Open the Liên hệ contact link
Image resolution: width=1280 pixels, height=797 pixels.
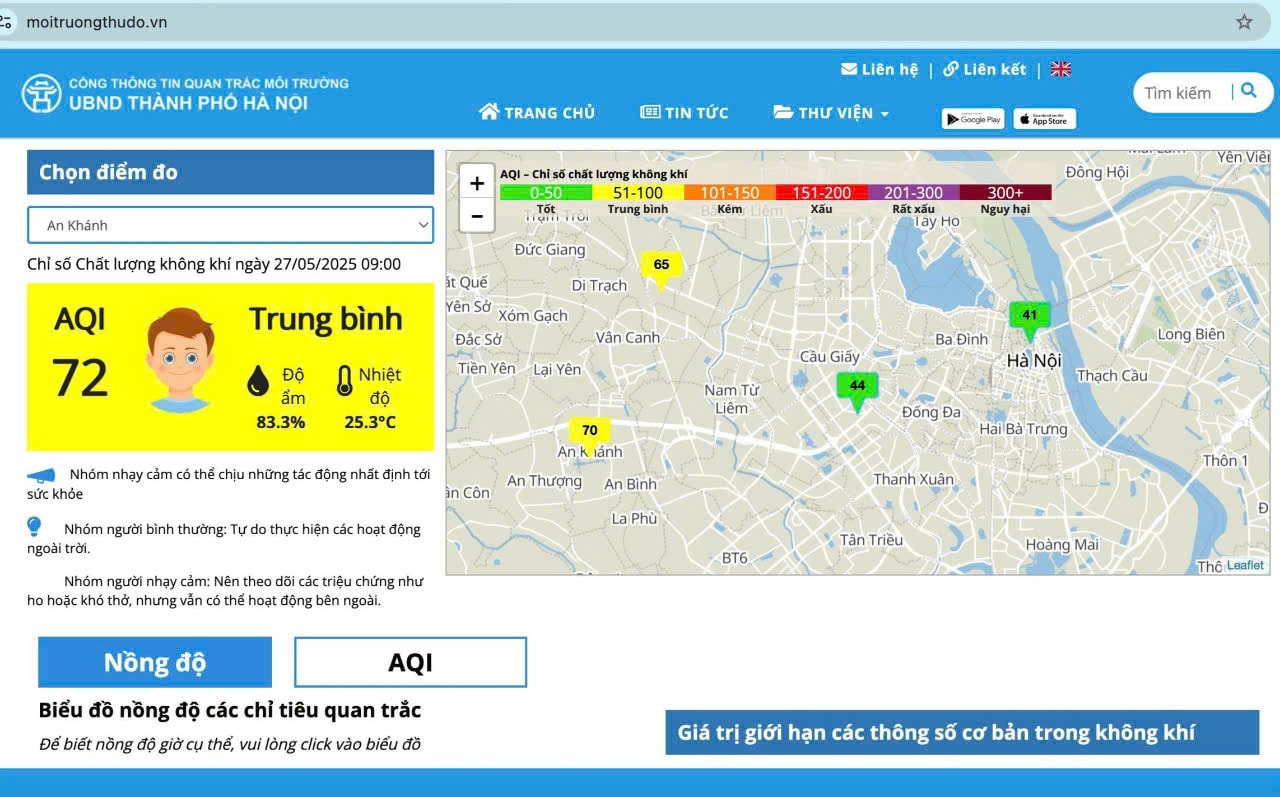879,69
